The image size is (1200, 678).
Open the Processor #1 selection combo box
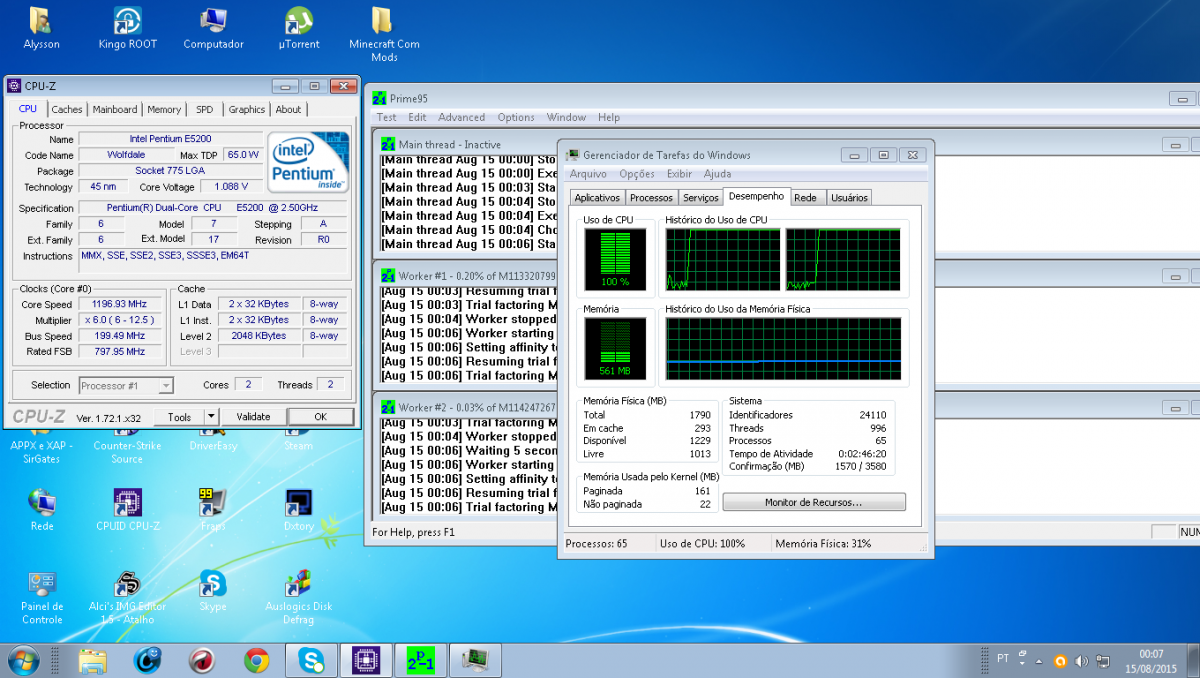point(125,385)
